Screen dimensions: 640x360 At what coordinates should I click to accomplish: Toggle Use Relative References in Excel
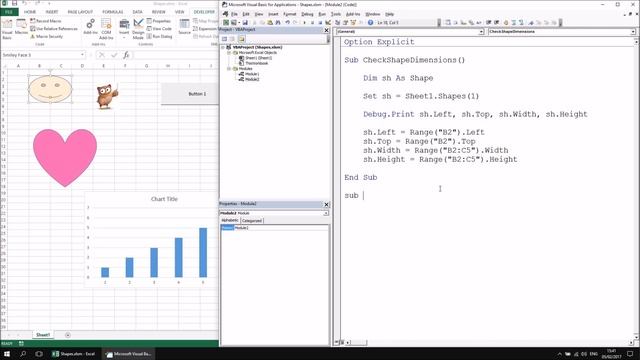pos(54,29)
